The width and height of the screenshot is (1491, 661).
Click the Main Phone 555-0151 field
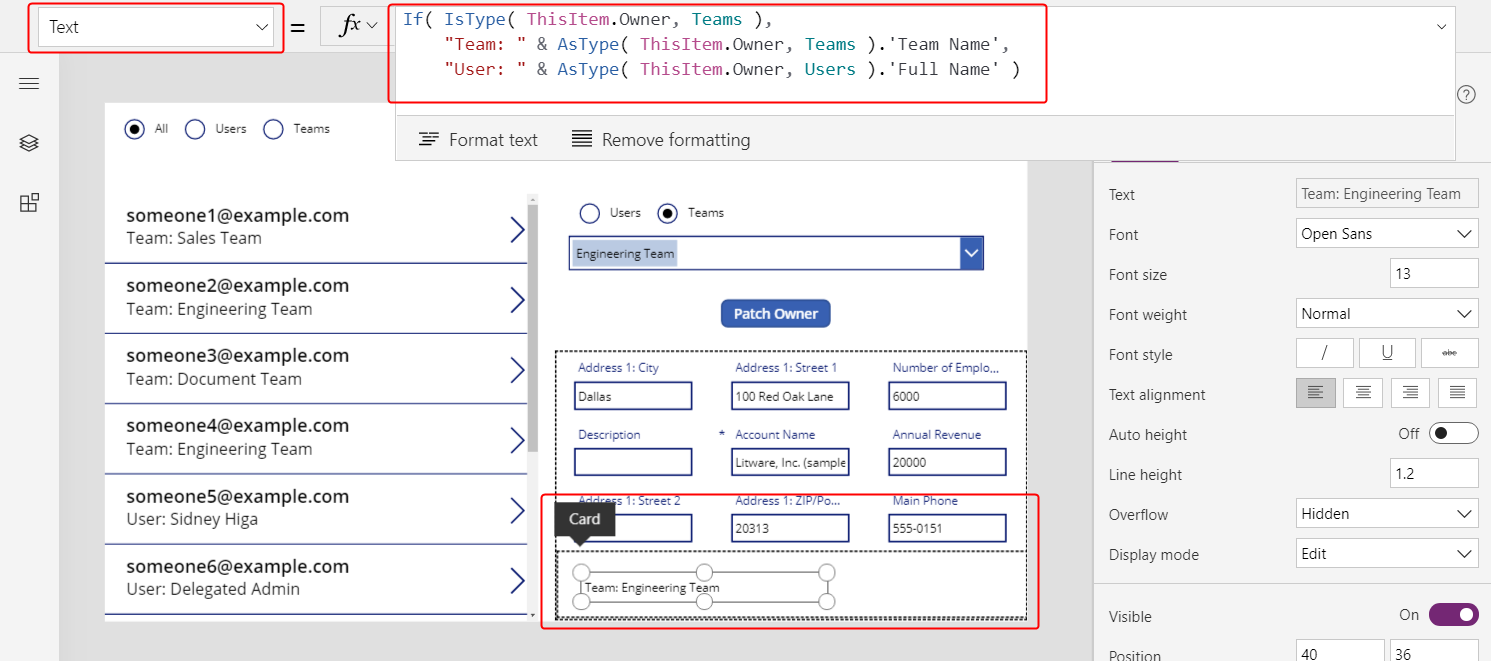pyautogui.click(x=947, y=528)
